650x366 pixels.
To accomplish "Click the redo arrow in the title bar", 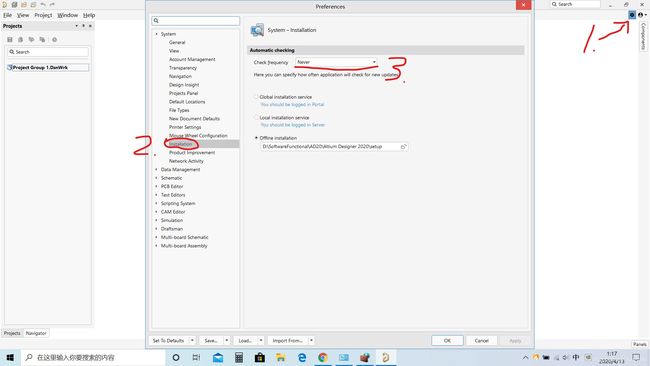I will tap(52, 5).
